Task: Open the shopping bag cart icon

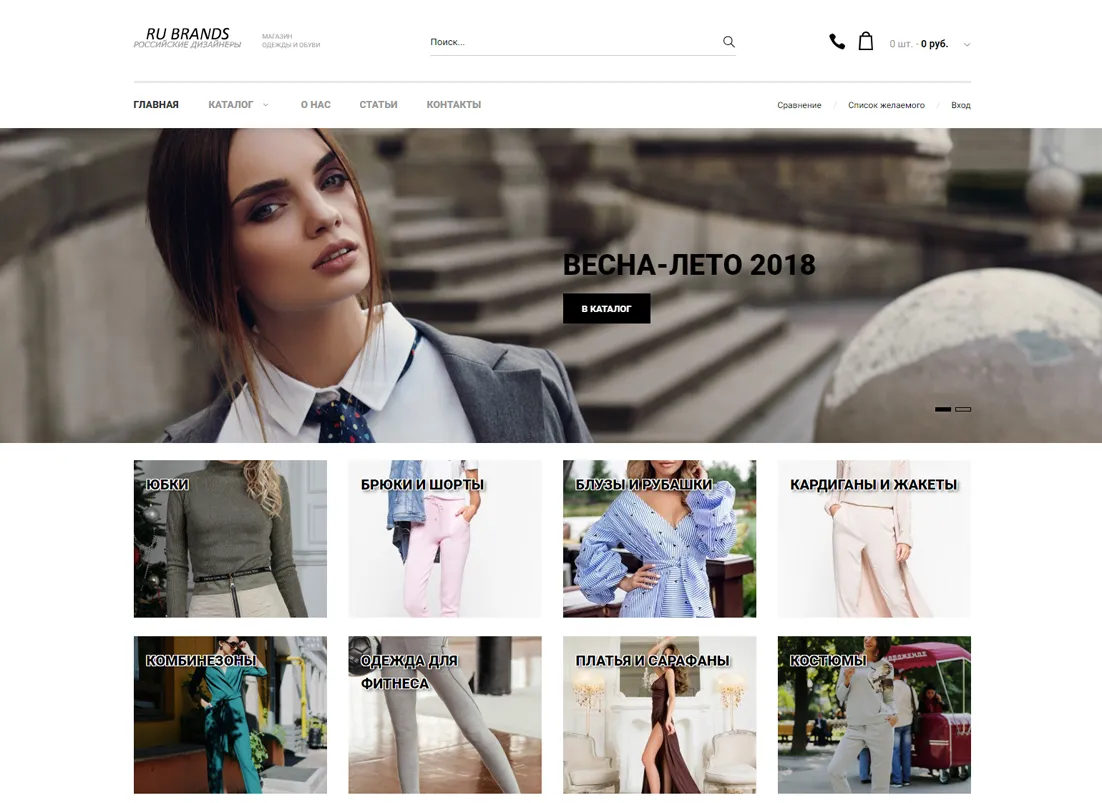Action: 866,41
